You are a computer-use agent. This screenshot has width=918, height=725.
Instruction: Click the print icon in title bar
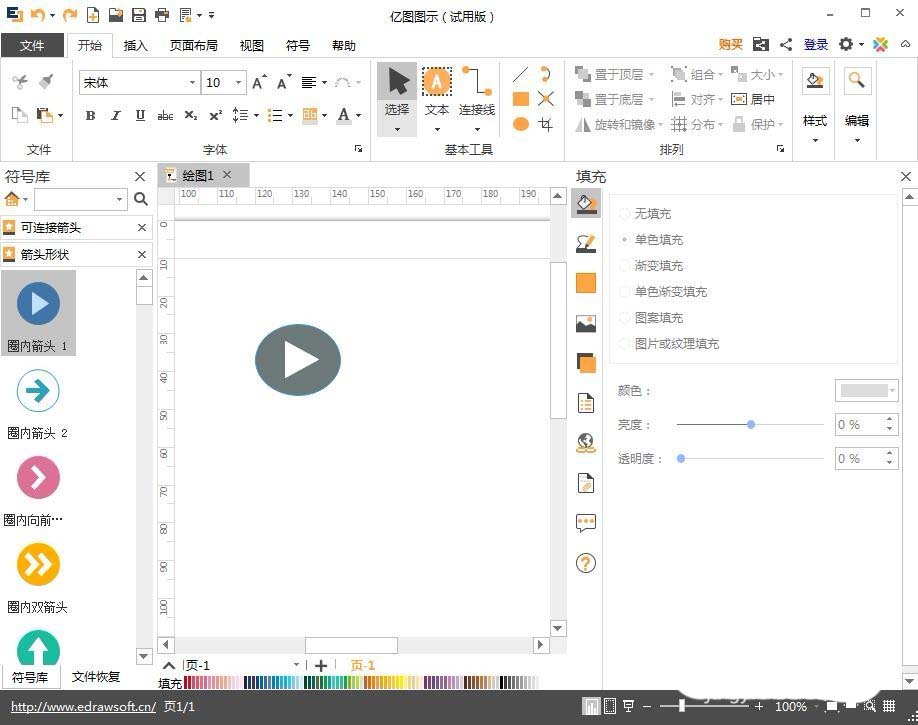(162, 15)
